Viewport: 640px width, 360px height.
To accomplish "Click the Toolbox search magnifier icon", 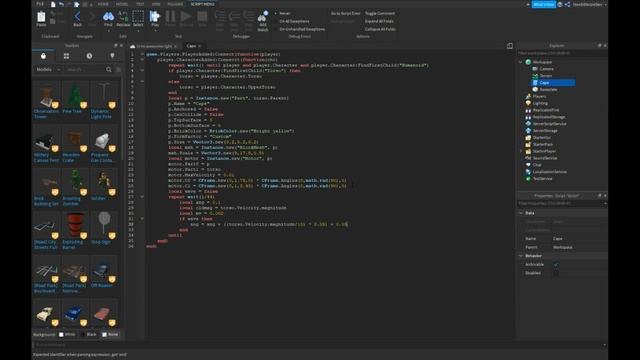I will coord(109,70).
